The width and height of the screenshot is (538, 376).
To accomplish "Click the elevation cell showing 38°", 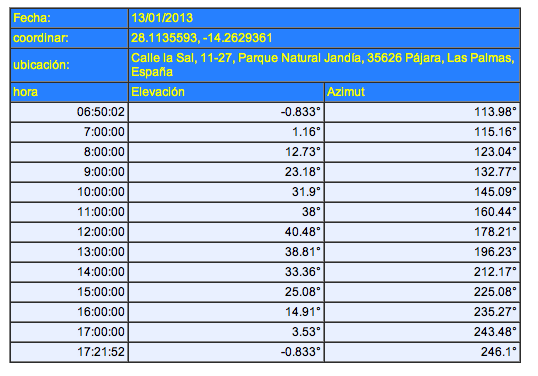I will 226,212.
